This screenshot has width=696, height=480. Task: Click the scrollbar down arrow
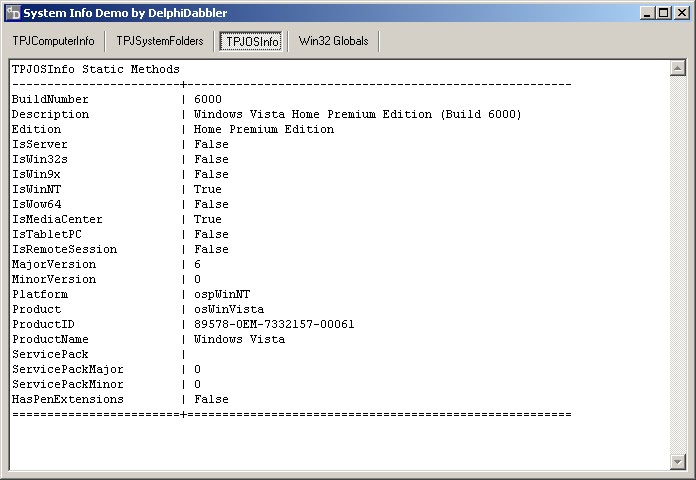(677, 462)
